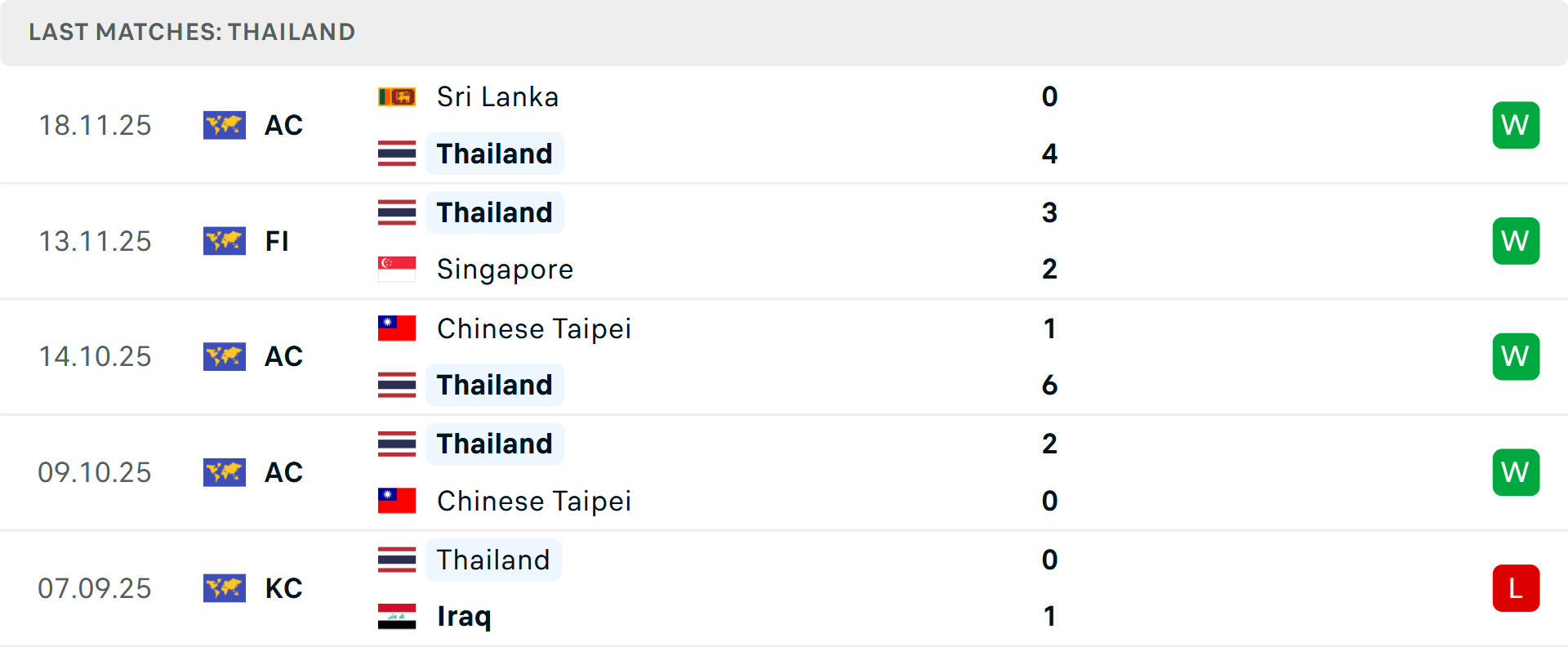Open the Singapore team link
The width and height of the screenshot is (1568, 647).
tap(505, 269)
